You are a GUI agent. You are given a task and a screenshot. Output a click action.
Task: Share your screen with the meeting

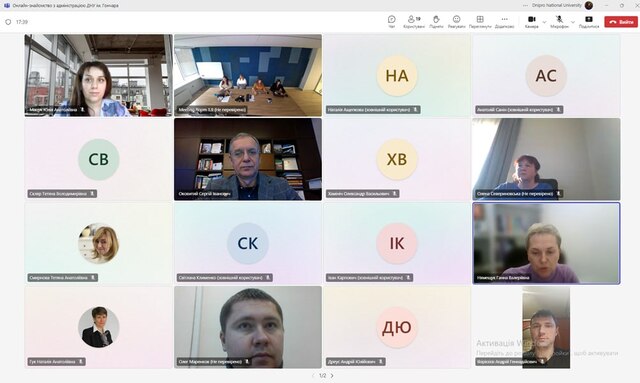pyautogui.click(x=589, y=22)
